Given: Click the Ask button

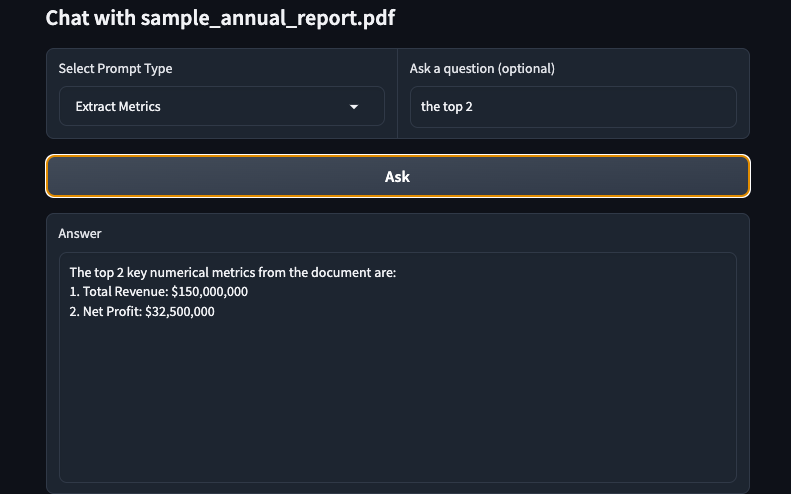Looking at the screenshot, I should pos(398,176).
